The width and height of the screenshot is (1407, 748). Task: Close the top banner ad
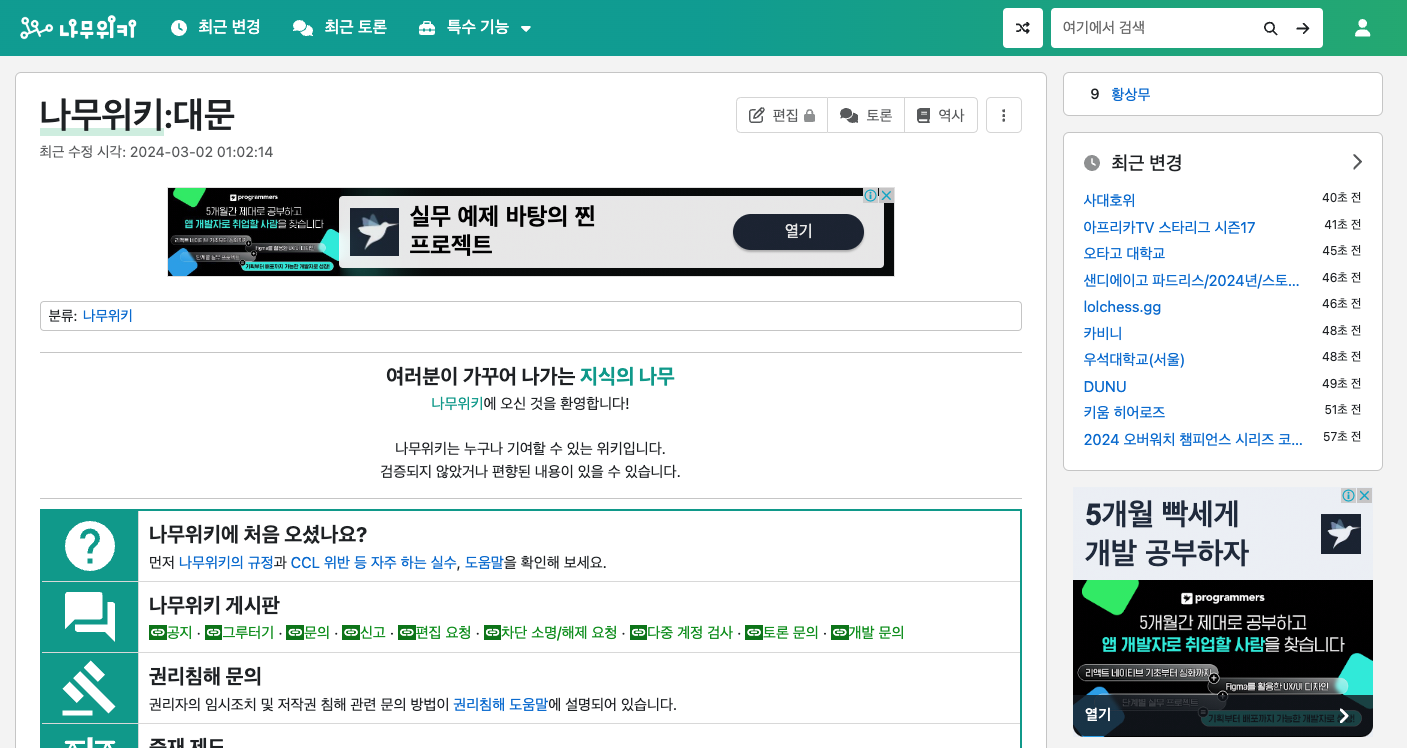[x=886, y=195]
